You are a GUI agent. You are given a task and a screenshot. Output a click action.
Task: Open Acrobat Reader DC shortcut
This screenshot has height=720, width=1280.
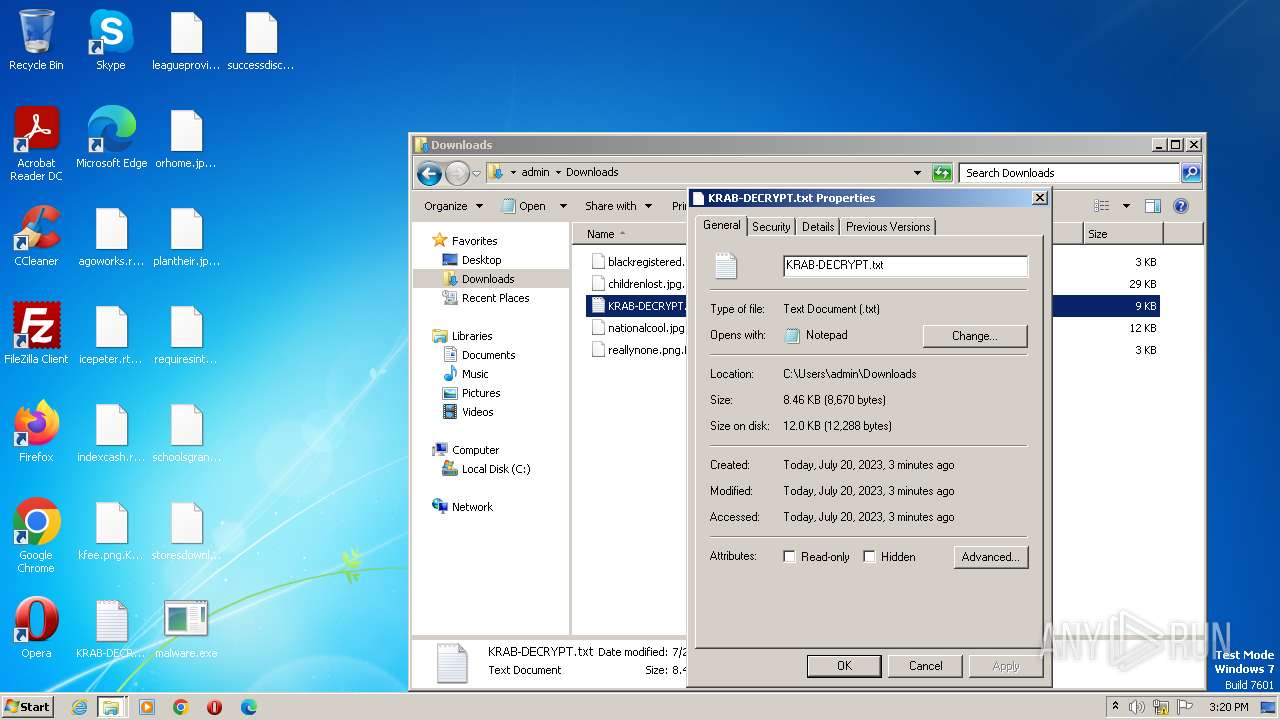[x=36, y=144]
